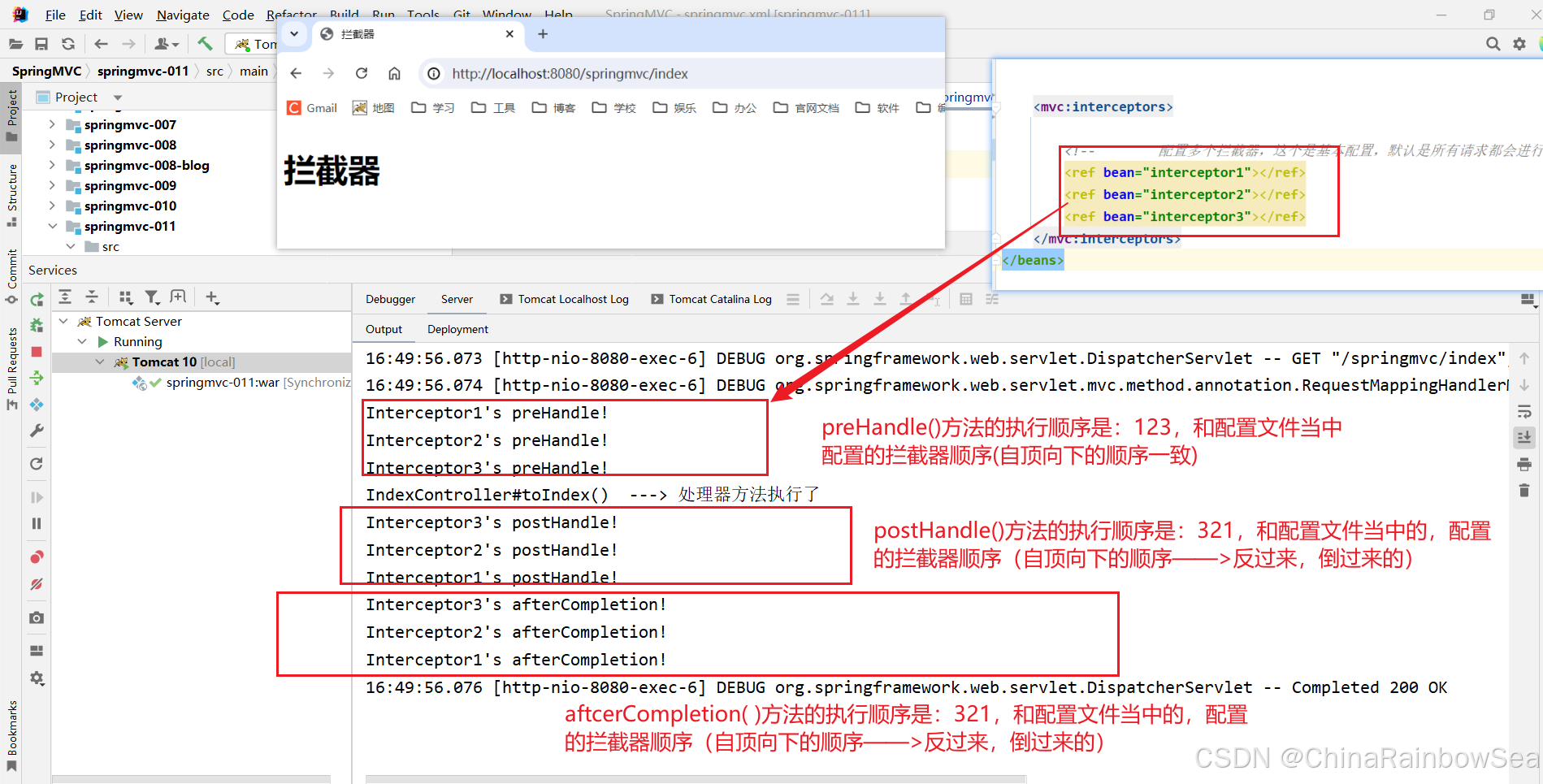1543x784 pixels.
Task: Open Group By menu in Services toolbar
Action: pyautogui.click(x=125, y=297)
